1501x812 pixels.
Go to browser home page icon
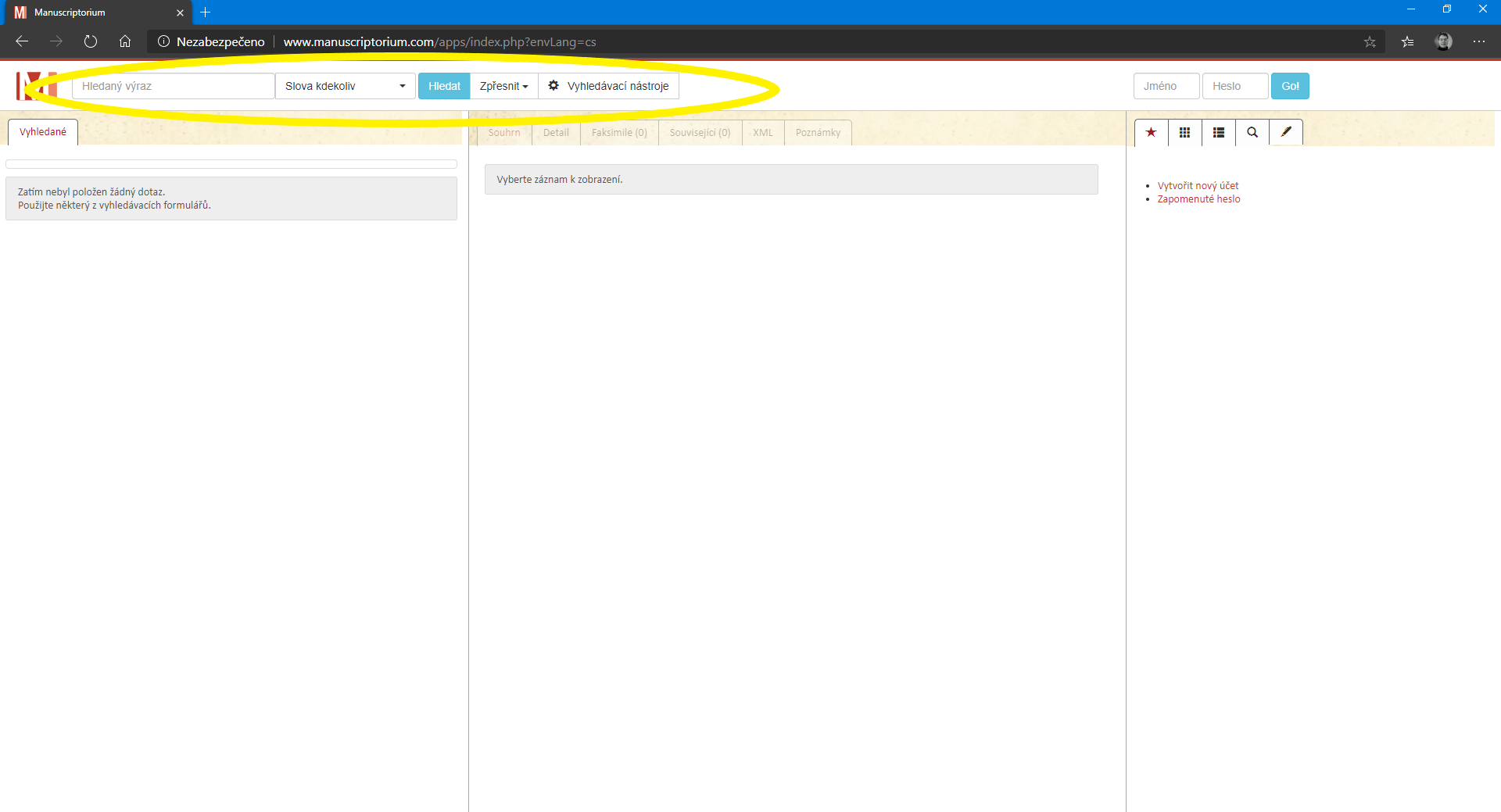(125, 41)
